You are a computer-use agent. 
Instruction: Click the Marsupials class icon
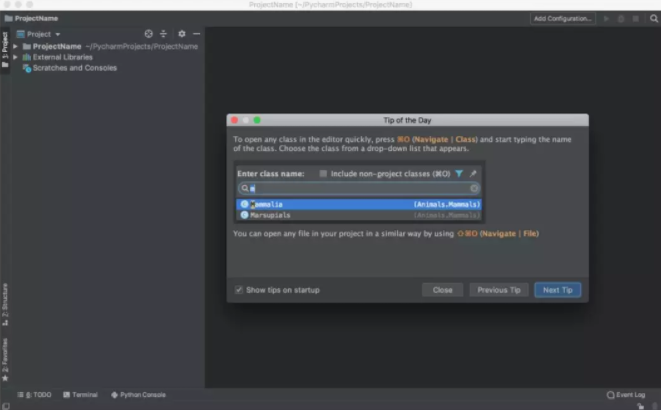point(244,215)
